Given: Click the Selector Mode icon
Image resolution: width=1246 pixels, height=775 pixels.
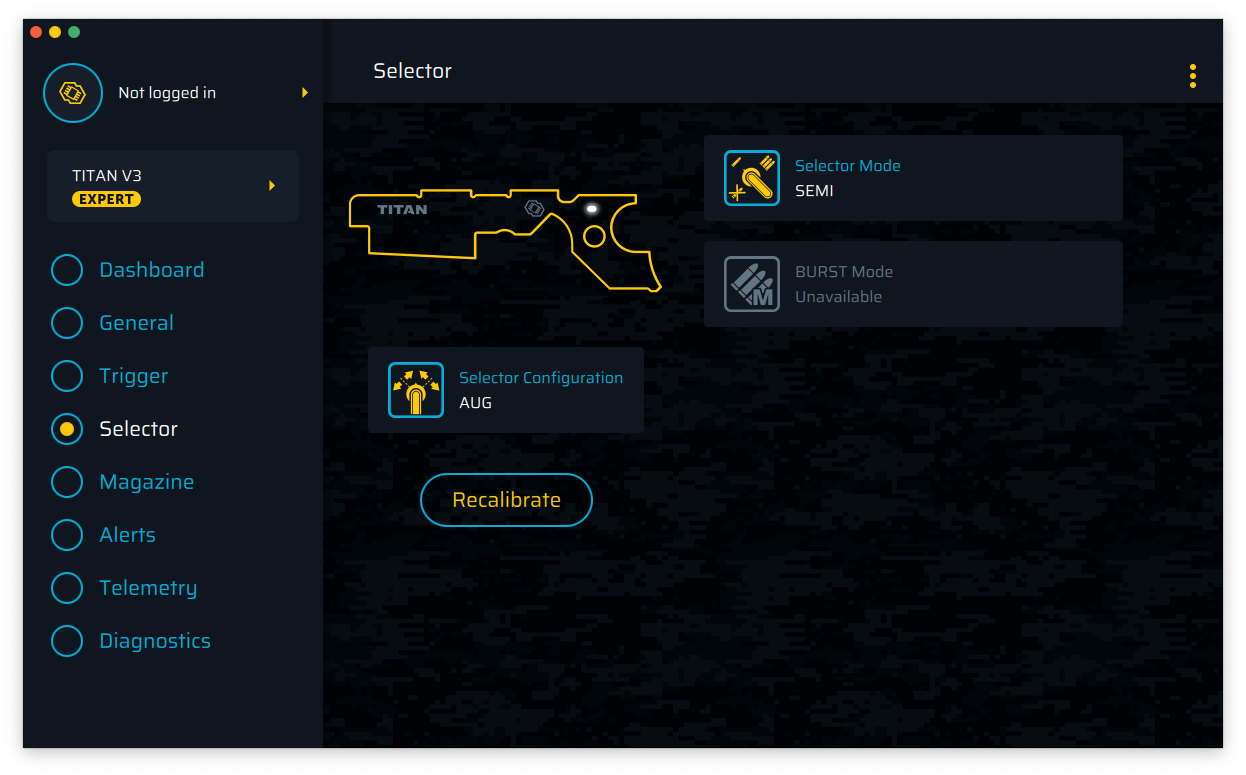Looking at the screenshot, I should (x=751, y=178).
